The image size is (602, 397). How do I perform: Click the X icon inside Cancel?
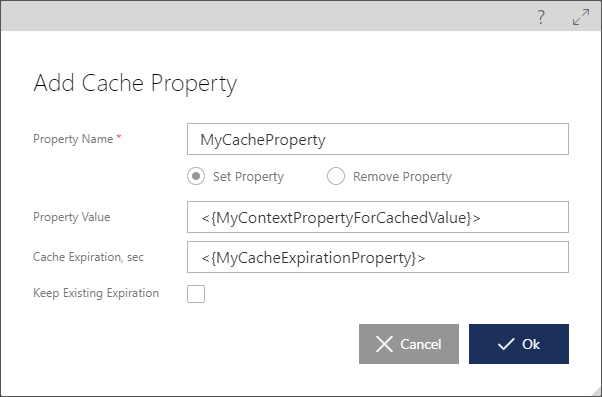(x=384, y=344)
